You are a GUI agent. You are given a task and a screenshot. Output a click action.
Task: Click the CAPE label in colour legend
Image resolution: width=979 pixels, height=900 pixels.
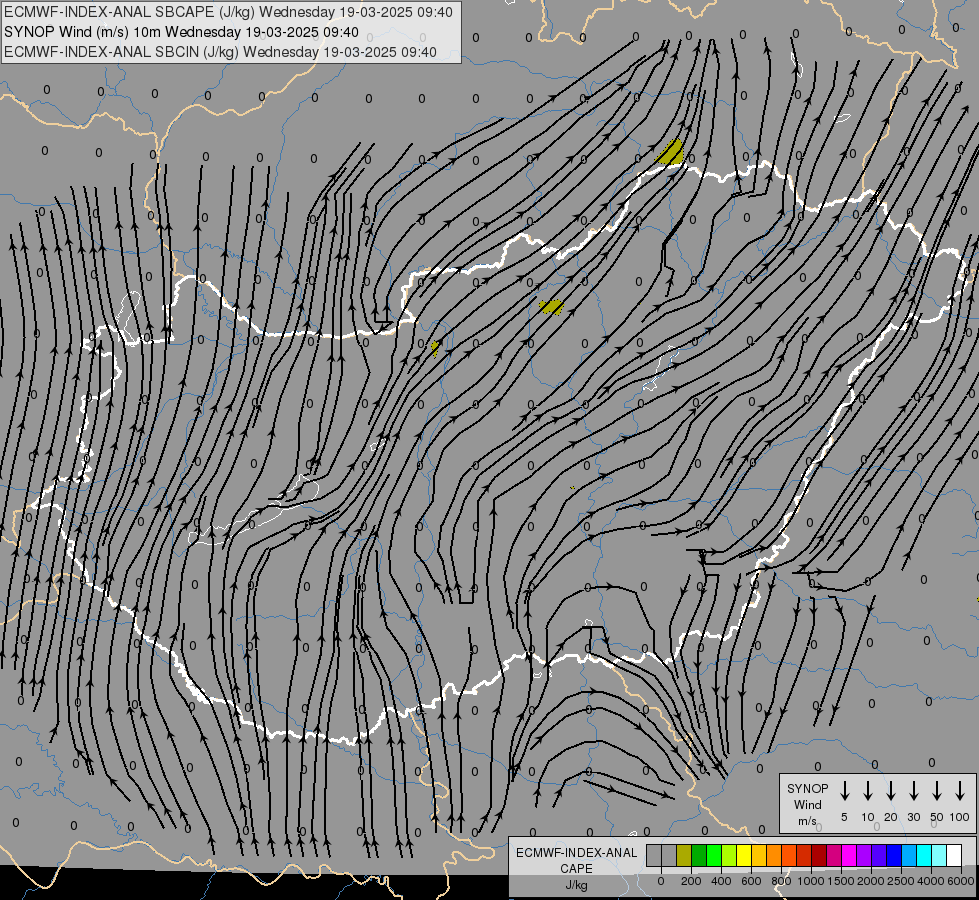pos(576,868)
